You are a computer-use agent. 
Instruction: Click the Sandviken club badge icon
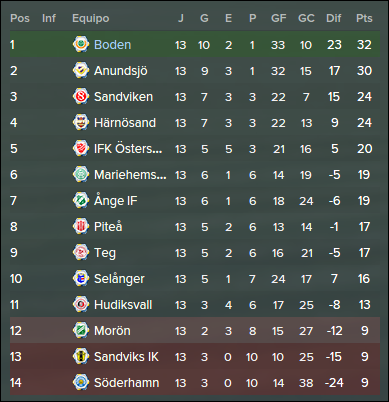81,96
